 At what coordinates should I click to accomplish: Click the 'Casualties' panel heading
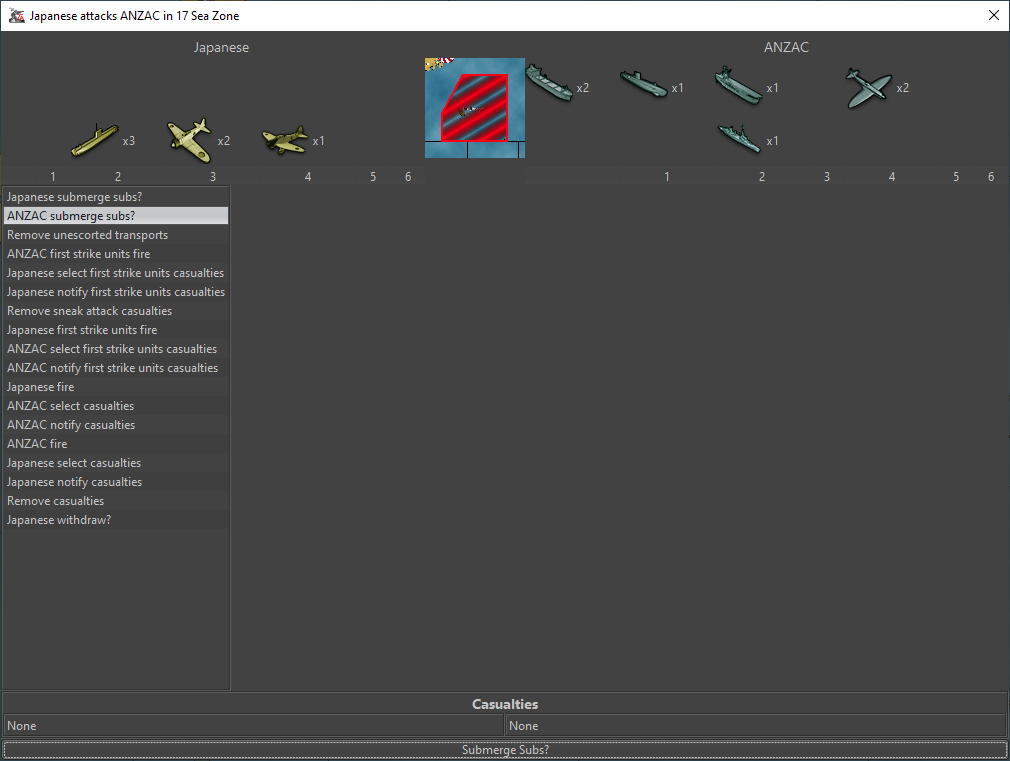505,704
